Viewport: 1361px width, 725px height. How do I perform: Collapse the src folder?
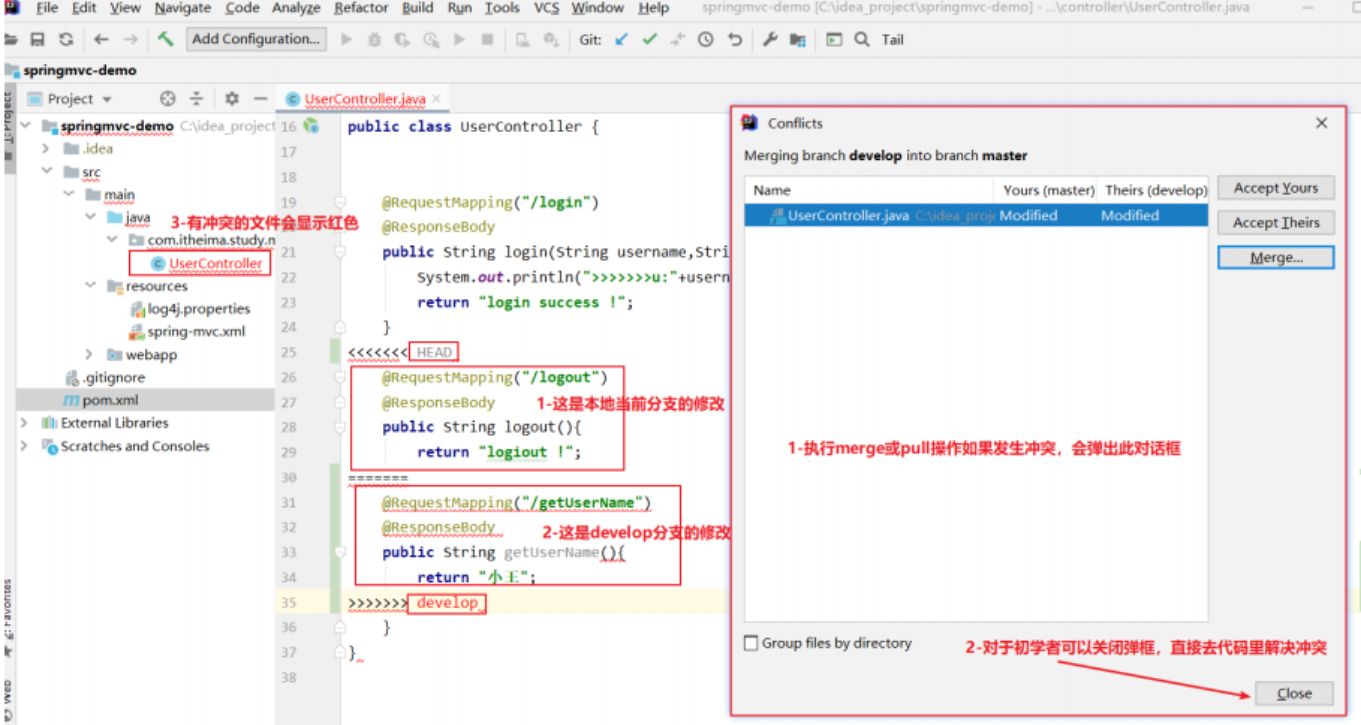(x=46, y=171)
